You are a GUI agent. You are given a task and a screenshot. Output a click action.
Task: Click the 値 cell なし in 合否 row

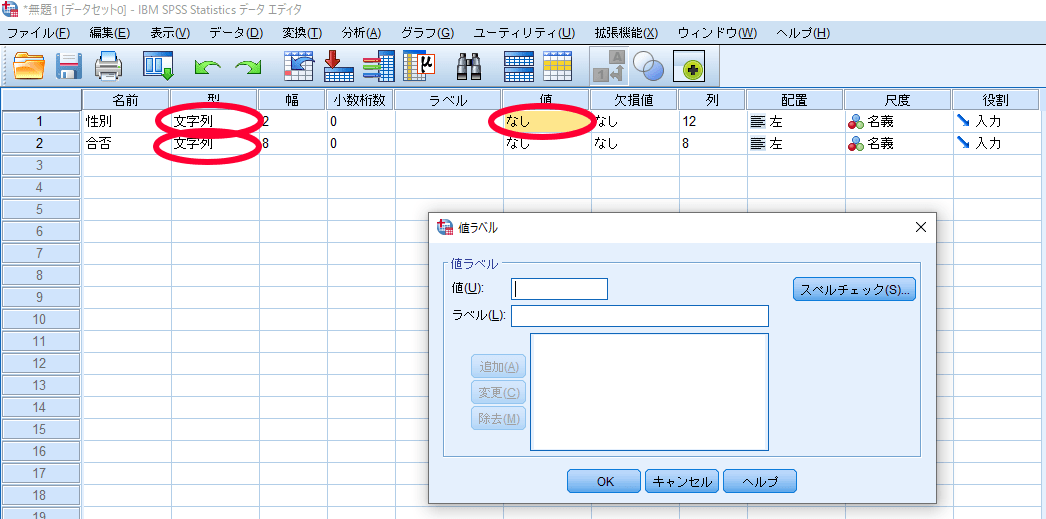pyautogui.click(x=546, y=143)
